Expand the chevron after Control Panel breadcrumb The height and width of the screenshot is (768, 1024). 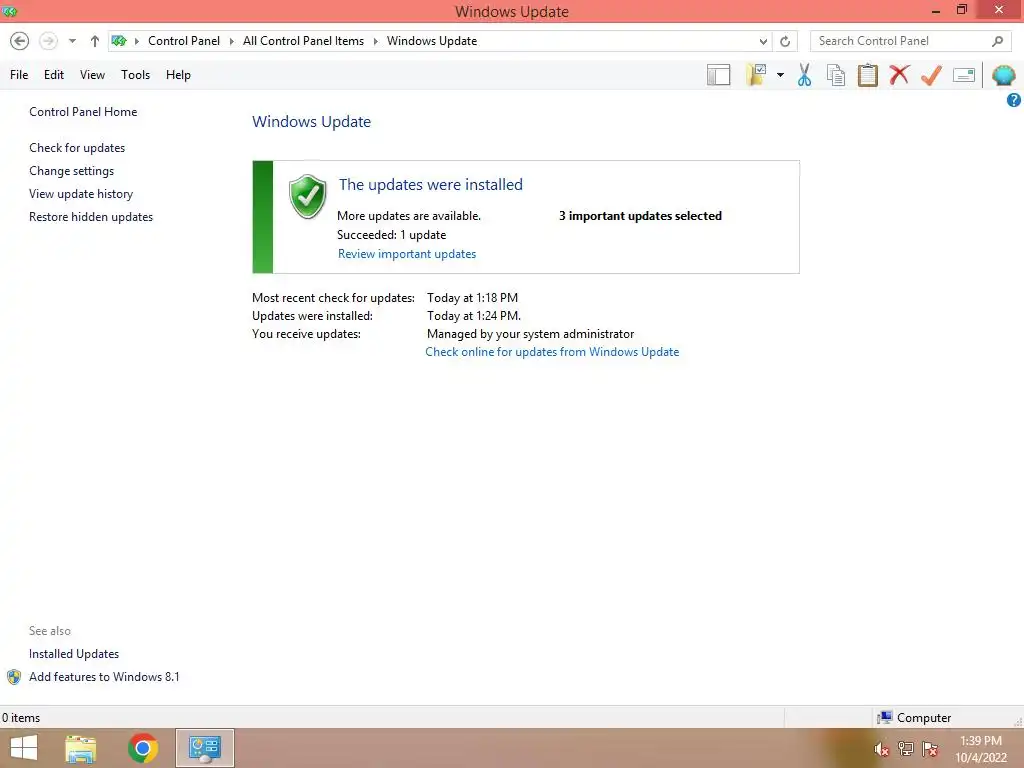(x=231, y=41)
